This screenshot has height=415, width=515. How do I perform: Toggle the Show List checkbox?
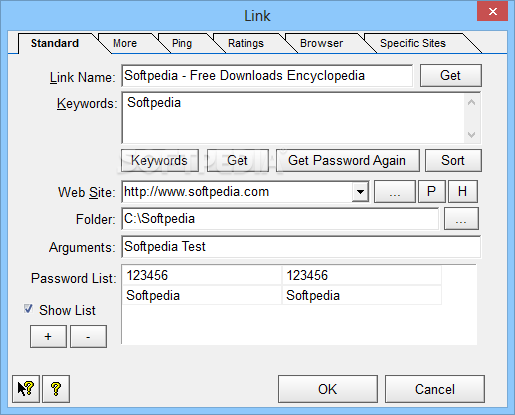coord(28,309)
